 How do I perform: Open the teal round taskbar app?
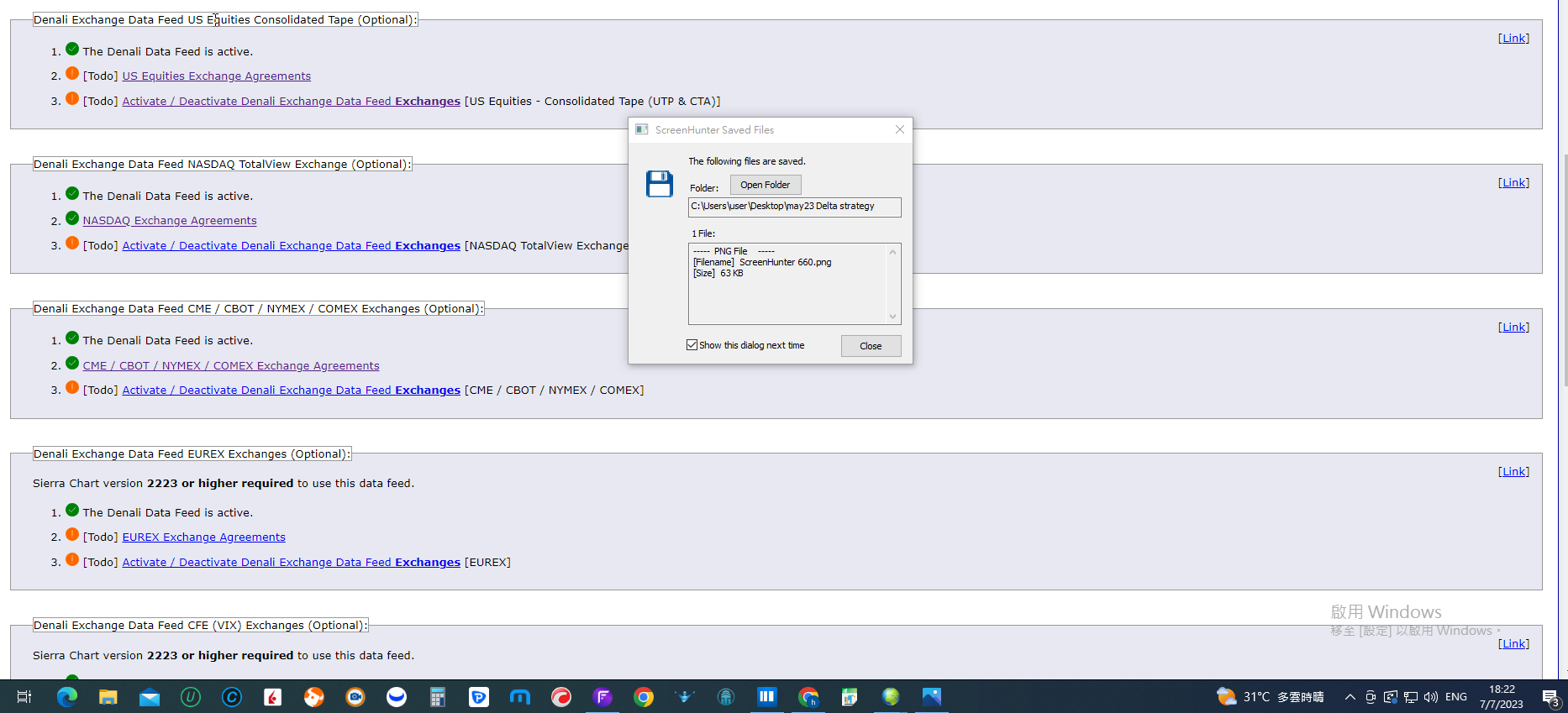click(x=726, y=696)
